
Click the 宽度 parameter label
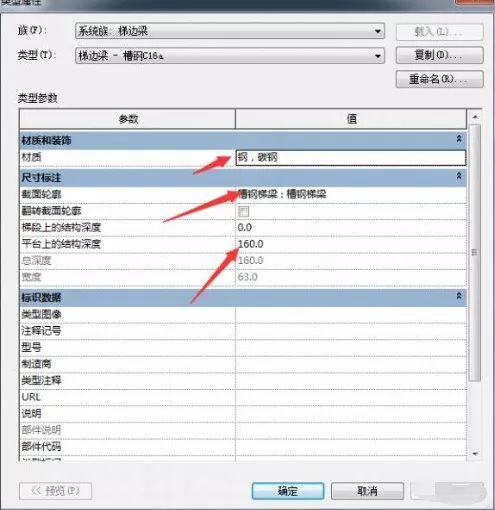coord(31,277)
